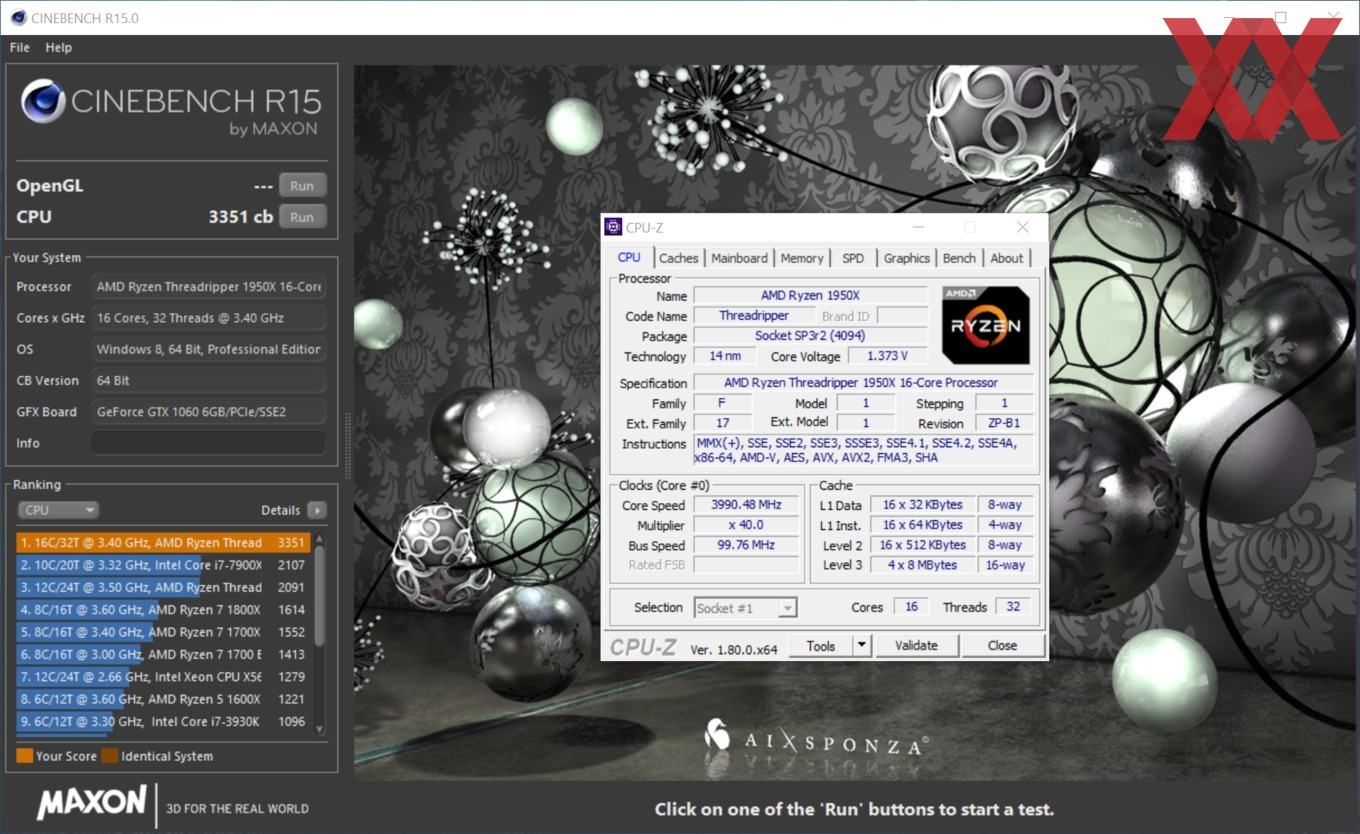
Task: Click the CPU-Z Name field AMD Ryzen 1950X
Action: coord(810,296)
